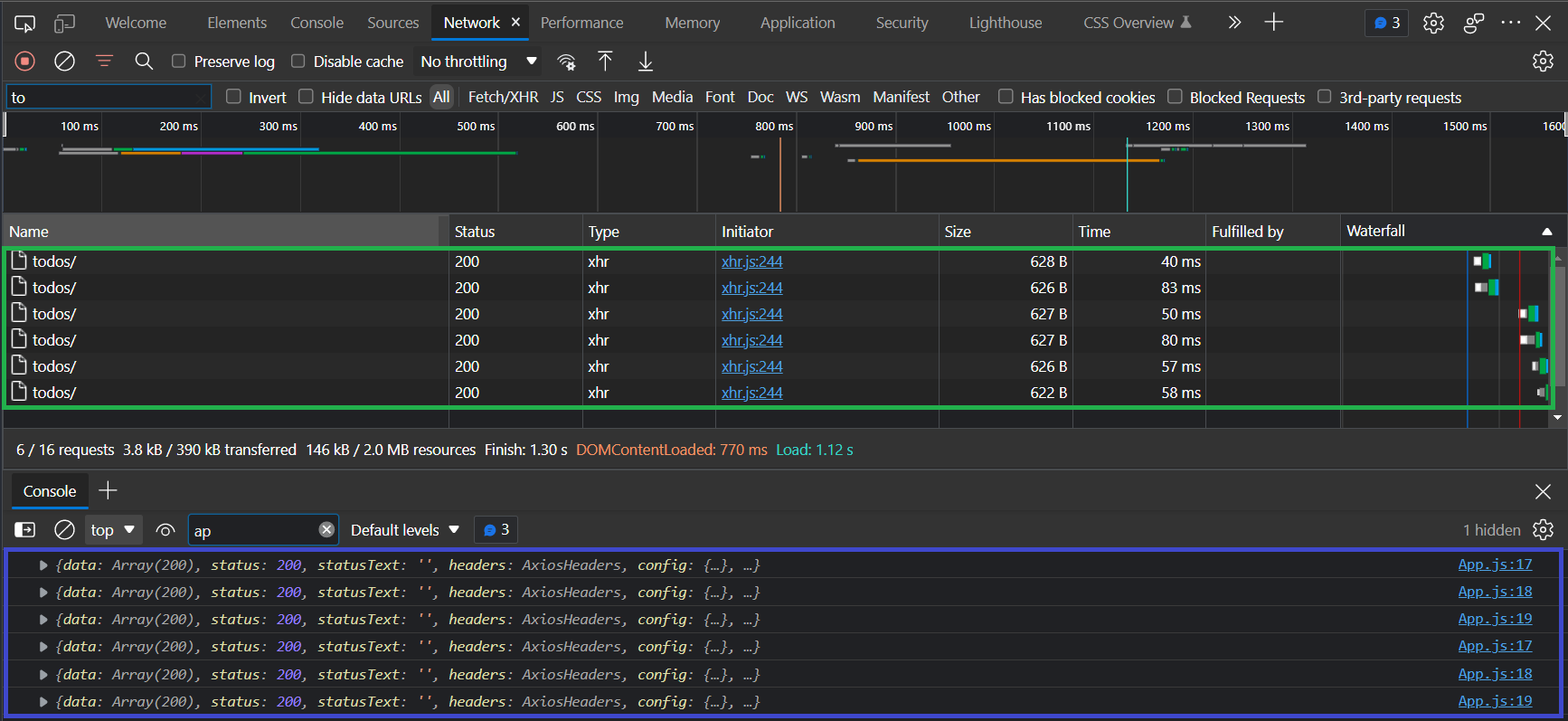
Task: Click the record network log button
Action: (x=24, y=62)
